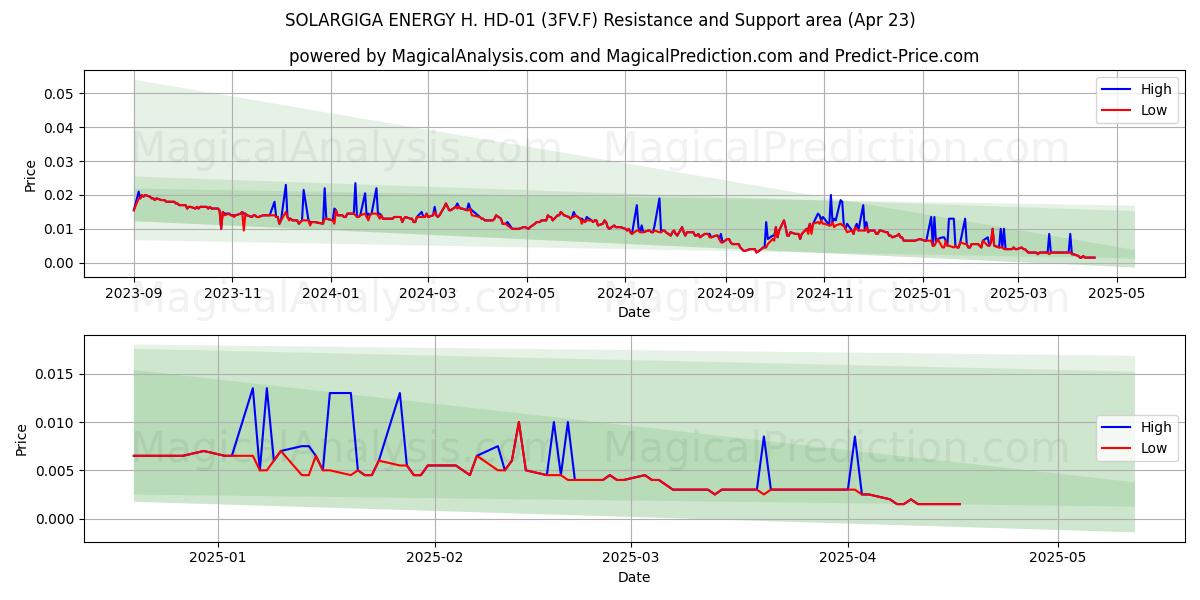Click the 2025-03 tick in the upper chart

click(1018, 294)
